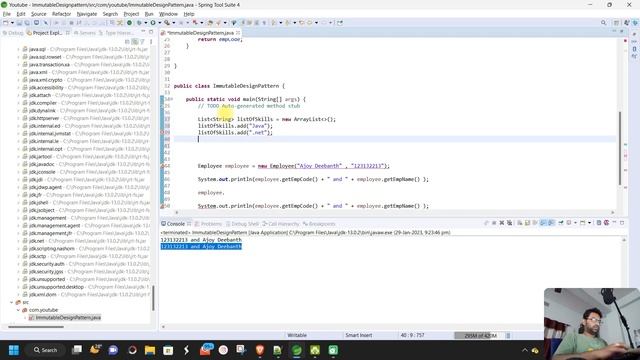
Task: Switch to the Call Hierarchy tab
Action: (x=281, y=224)
